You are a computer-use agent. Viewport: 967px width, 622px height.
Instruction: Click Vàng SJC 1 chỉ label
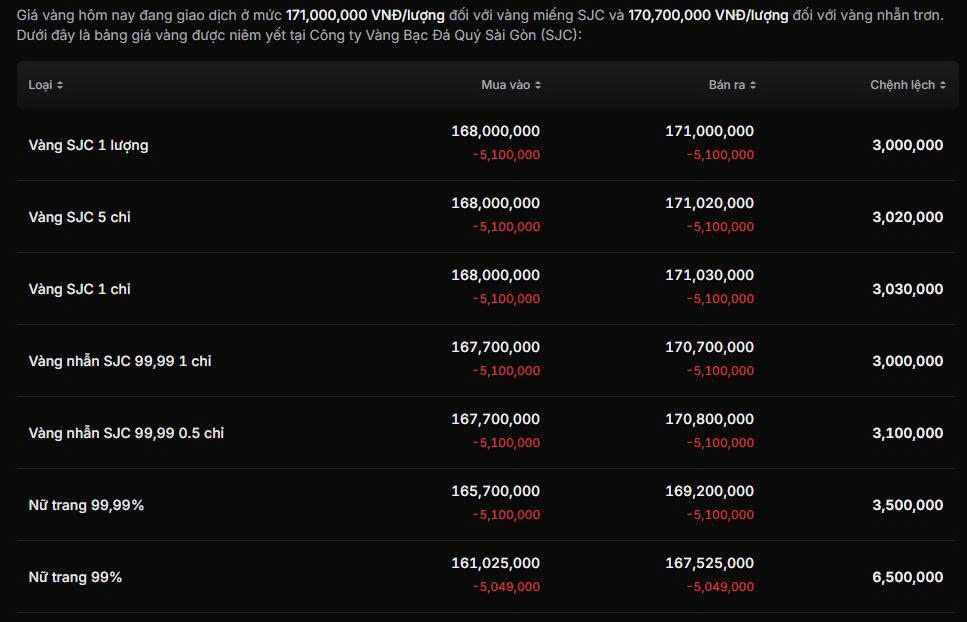click(x=79, y=289)
